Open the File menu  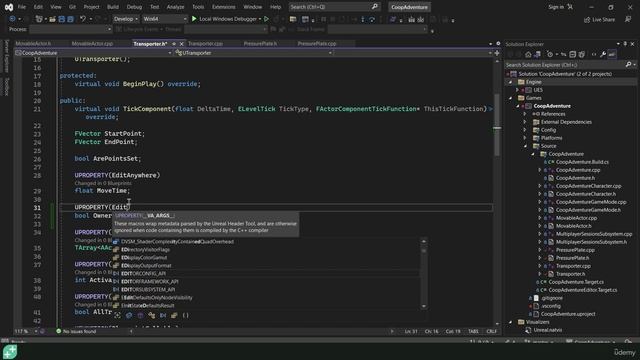pos(21,7)
